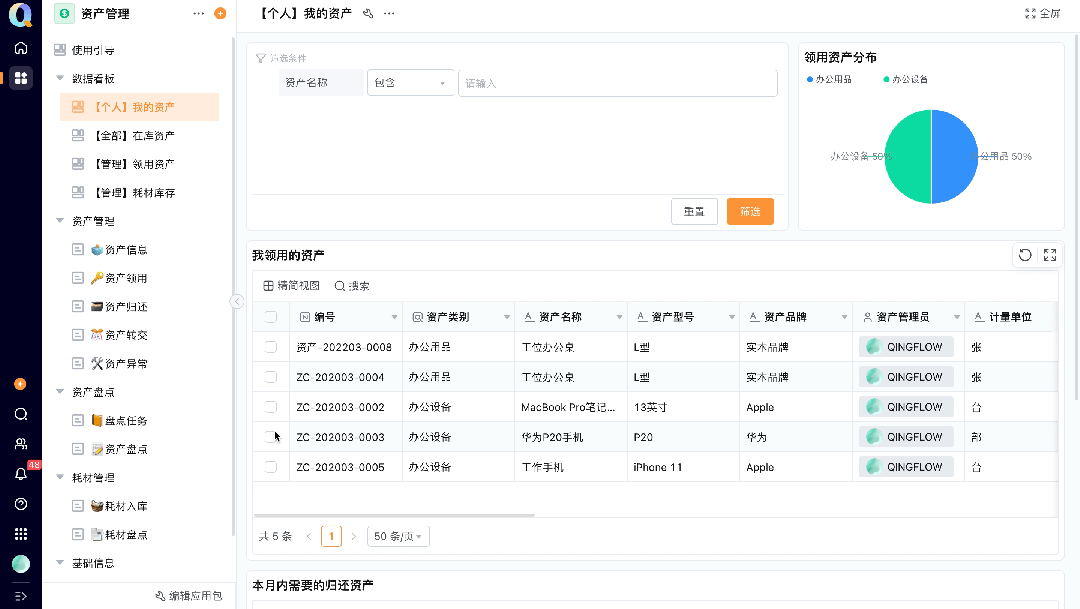The image size is (1080, 609).
Task: Refresh the 我领用的资产 table
Action: (x=1025, y=255)
